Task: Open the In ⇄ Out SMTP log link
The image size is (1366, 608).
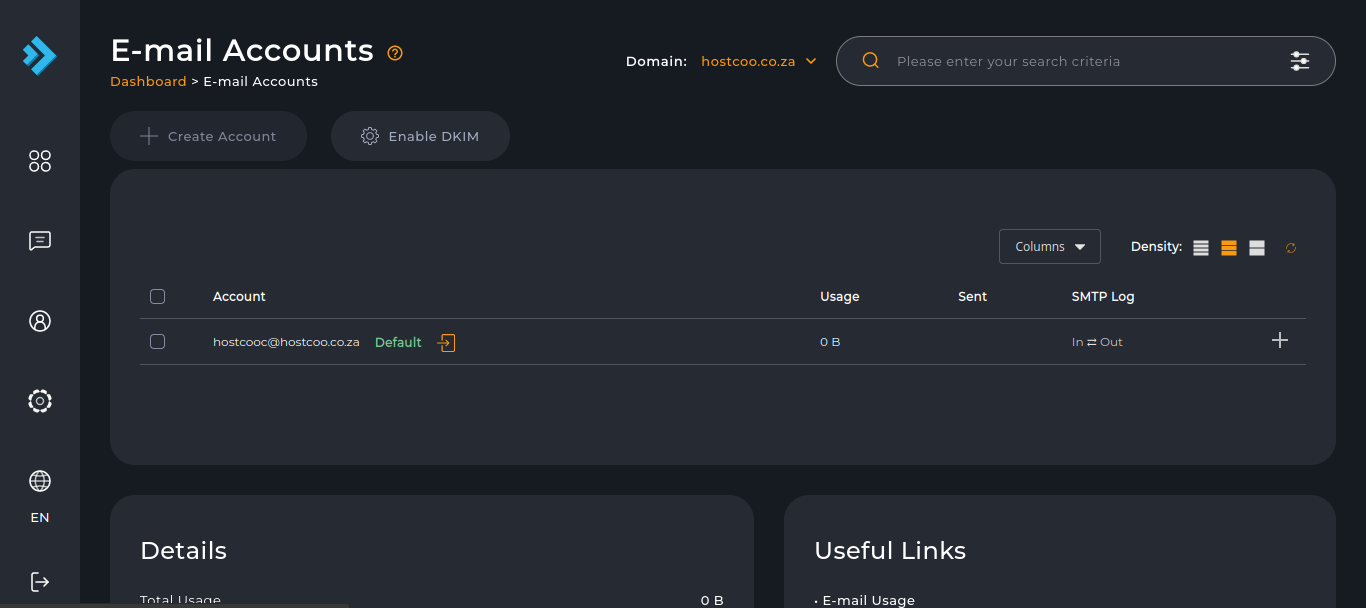Action: 1097,342
